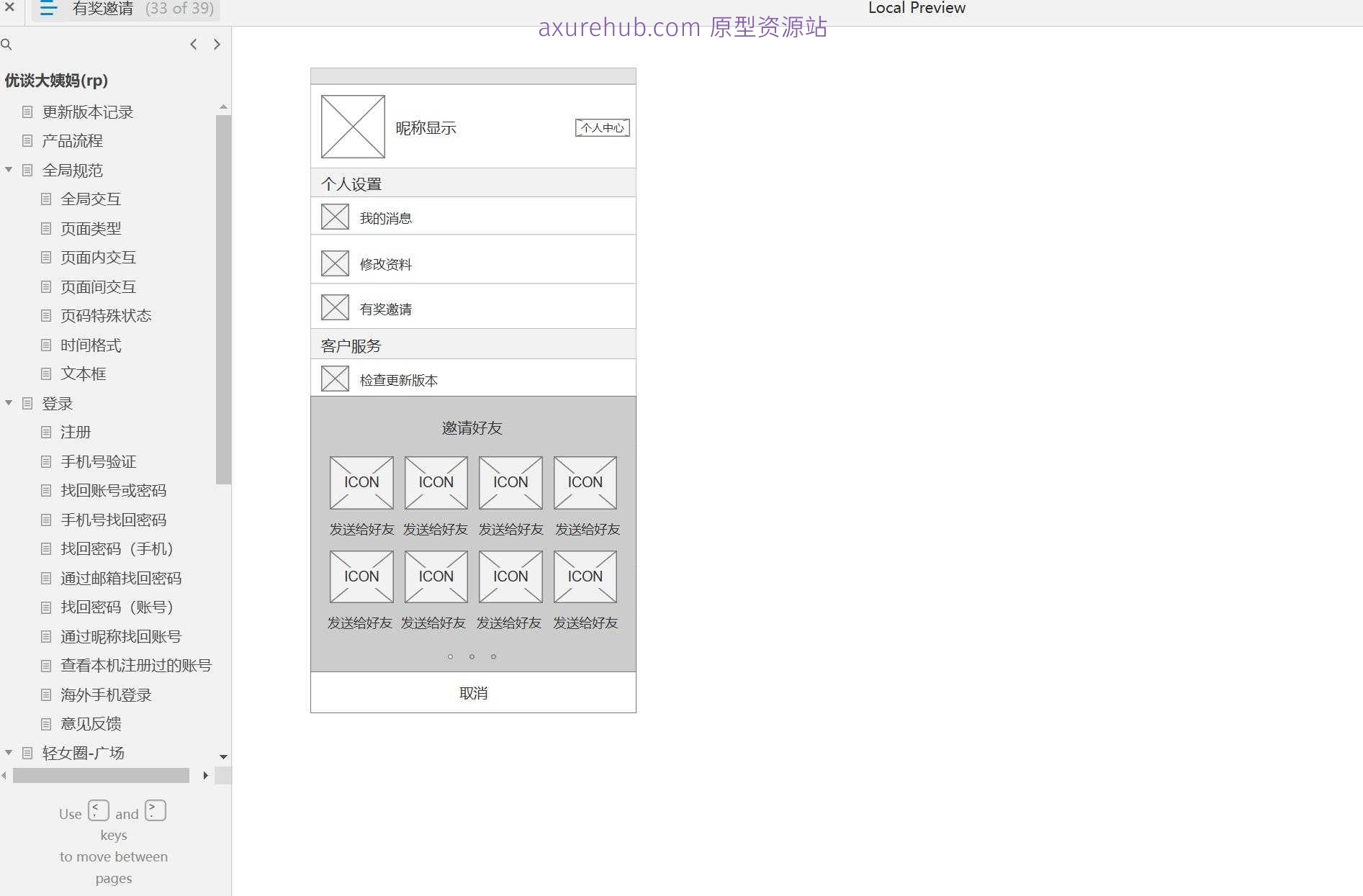Open the 文本框 page

point(84,374)
